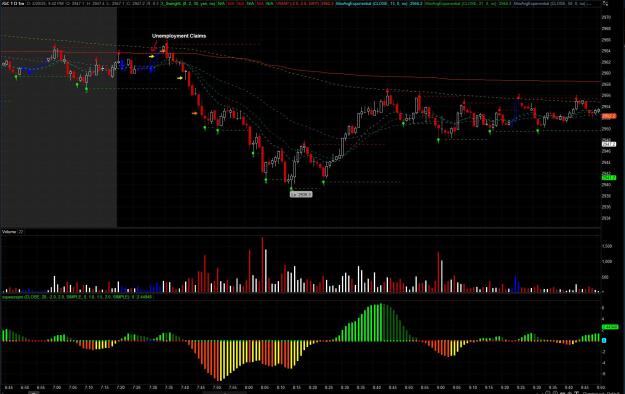The width and height of the screenshot is (625, 394).
Task: Open the squeeze study label above the histogram
Action: (77, 297)
